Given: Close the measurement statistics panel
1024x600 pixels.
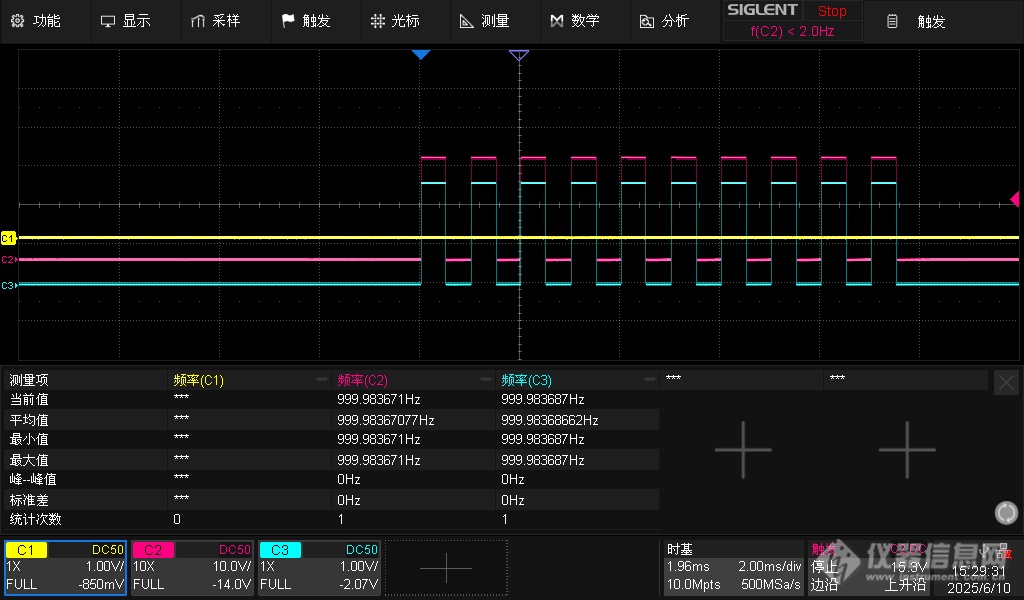Looking at the screenshot, I should pyautogui.click(x=1006, y=381).
